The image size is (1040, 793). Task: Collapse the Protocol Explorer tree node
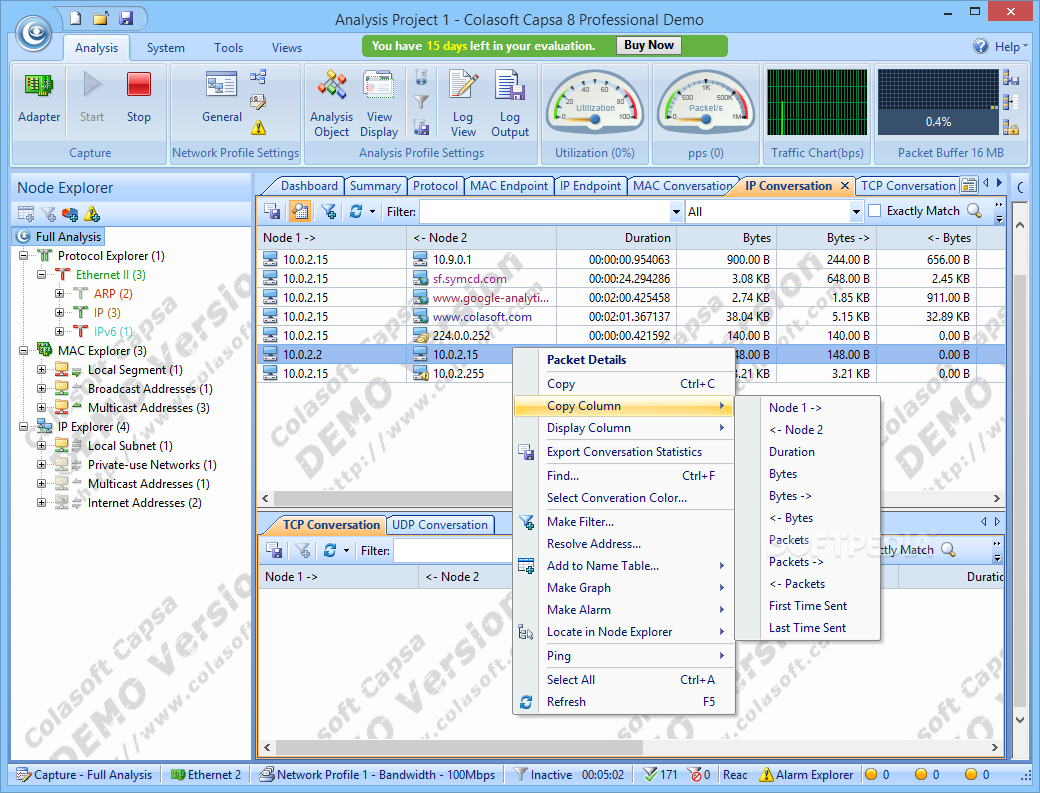(23, 255)
